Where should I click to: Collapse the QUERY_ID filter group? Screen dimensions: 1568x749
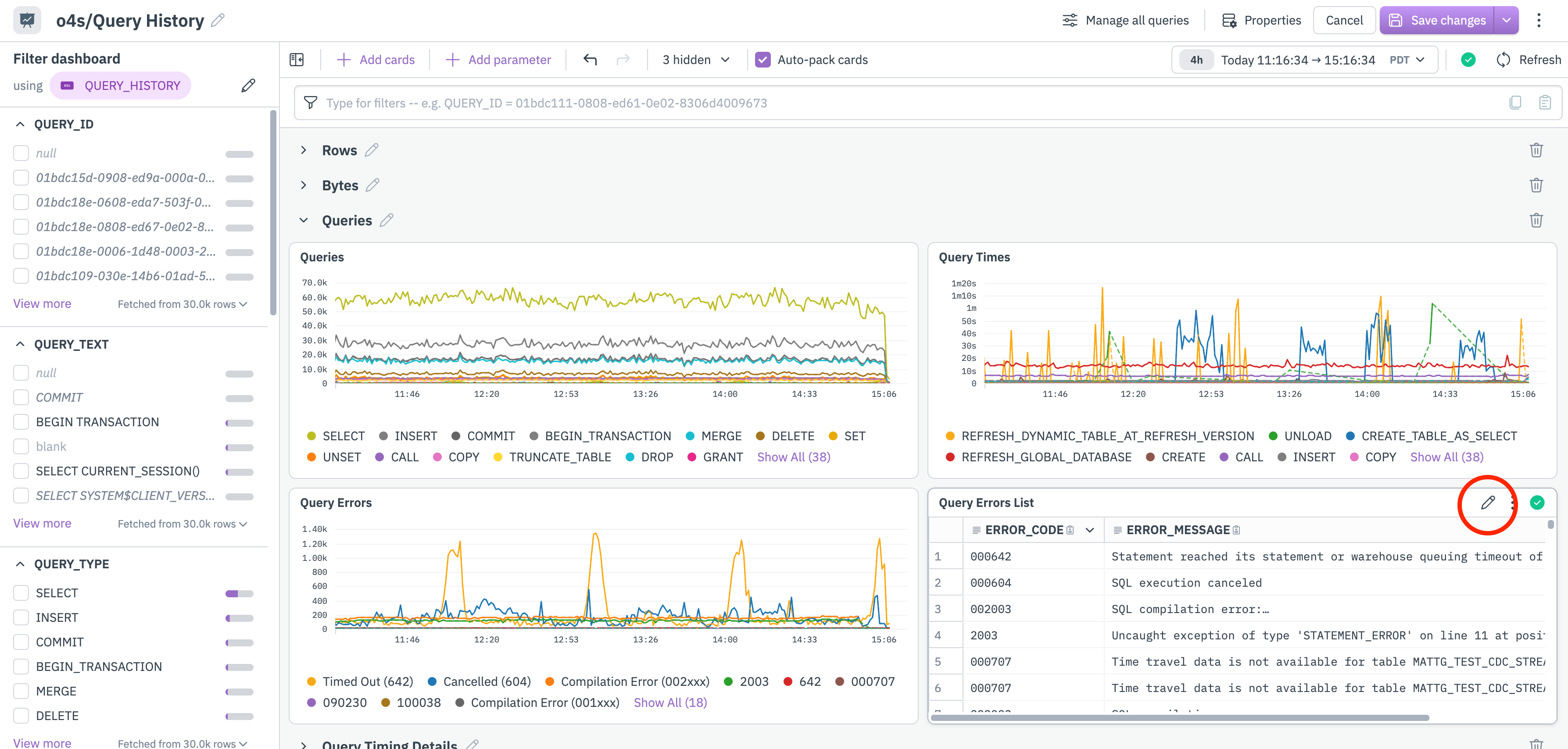coord(20,124)
